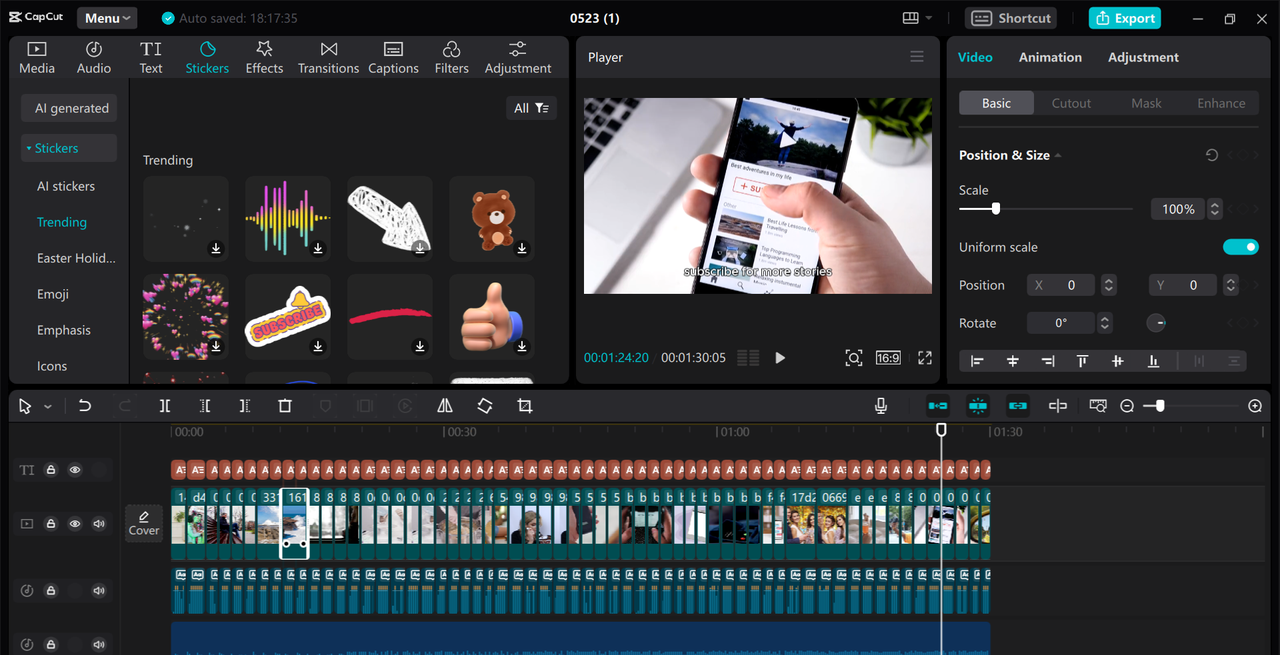Mute the main video track
Screen dimensions: 1280x655
[99, 523]
